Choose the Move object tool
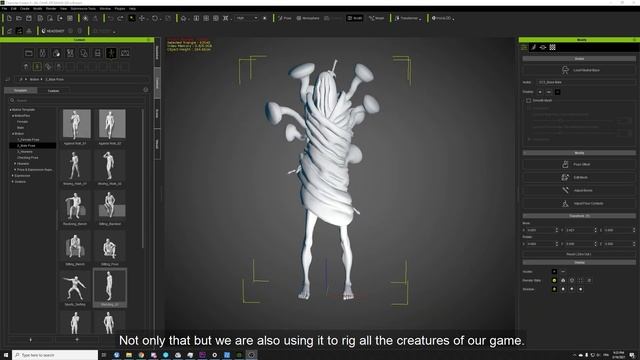640x360 pixels. [142, 18]
